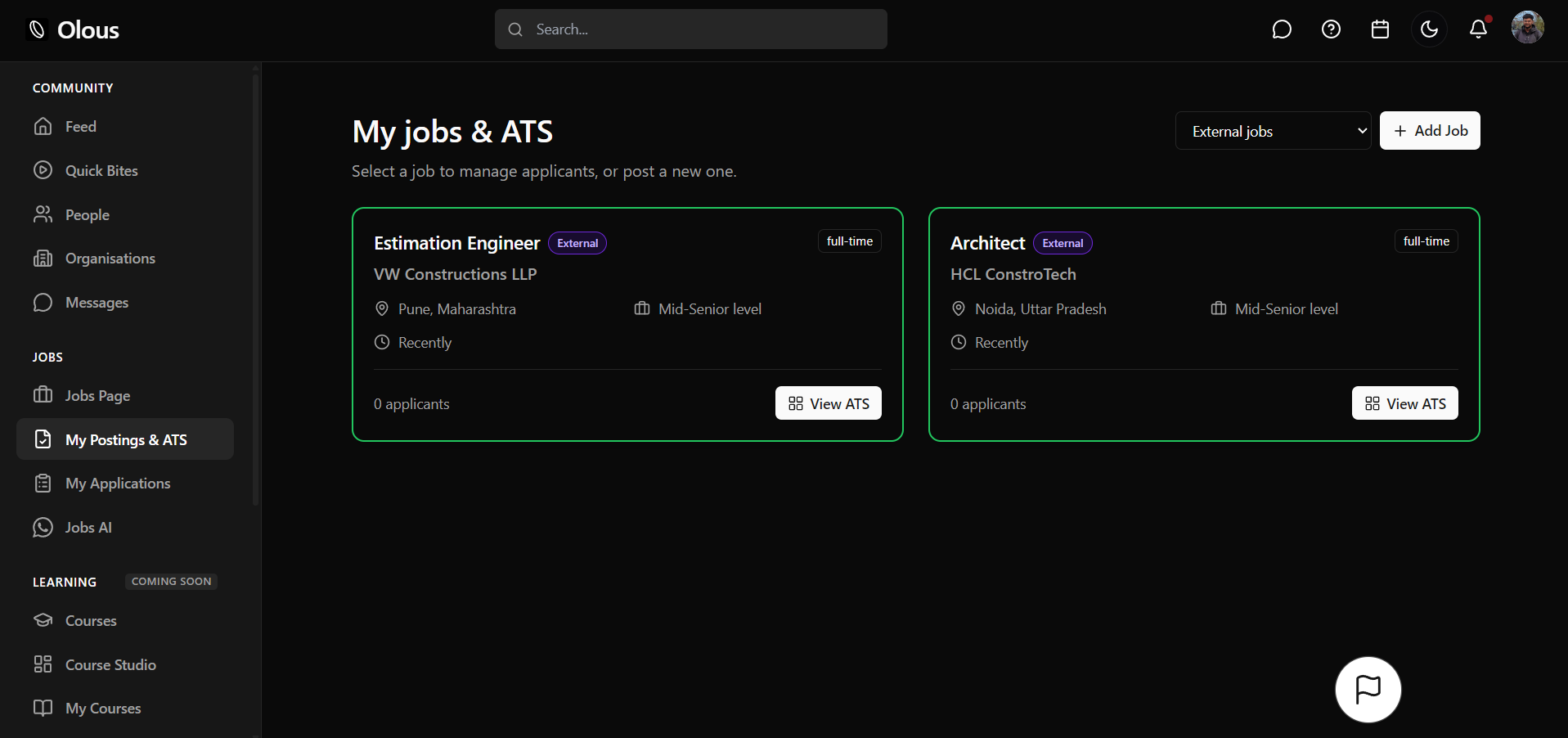Click the Courses graduation cap icon
This screenshot has width=1568, height=738.
tap(43, 620)
